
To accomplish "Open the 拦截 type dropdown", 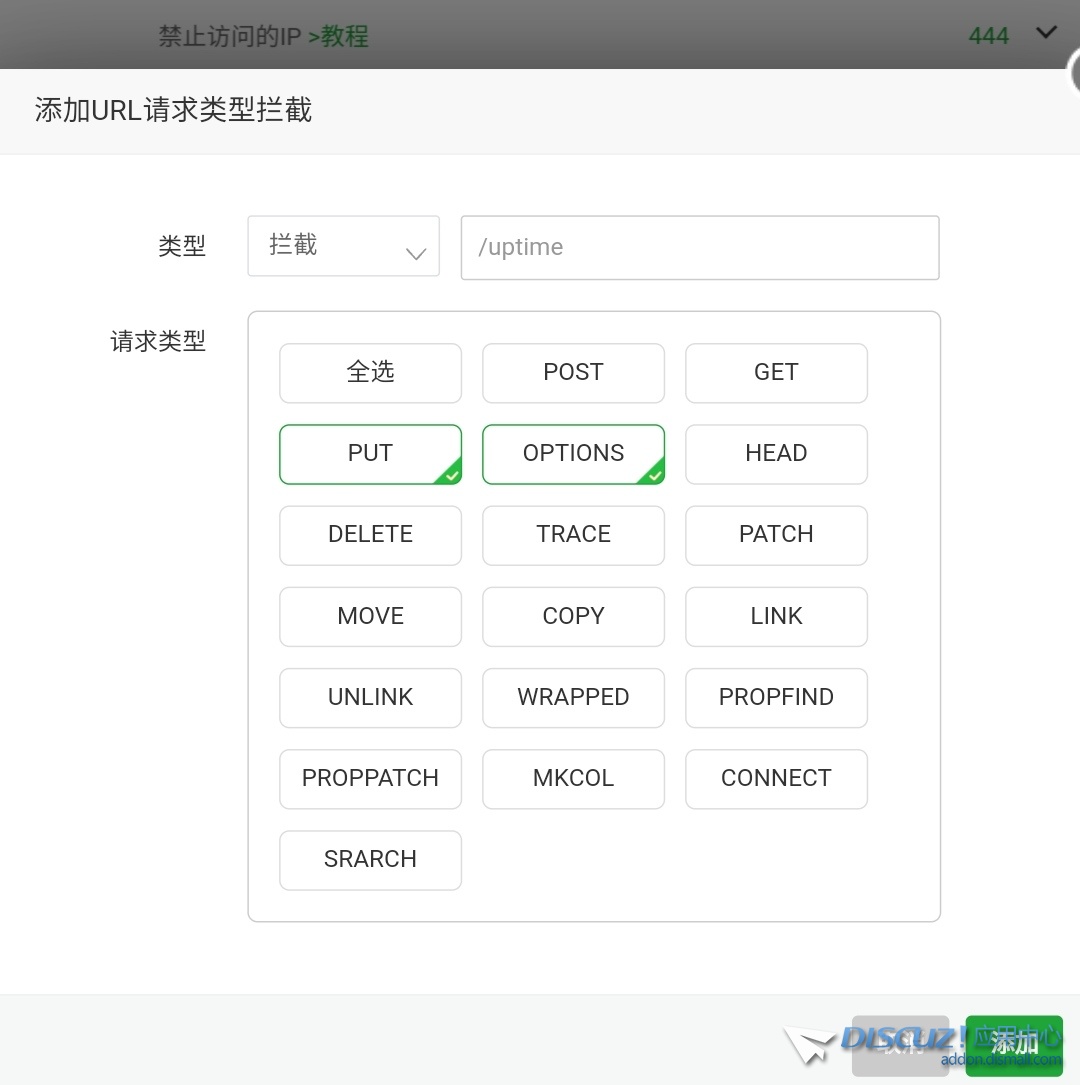I will pos(343,246).
